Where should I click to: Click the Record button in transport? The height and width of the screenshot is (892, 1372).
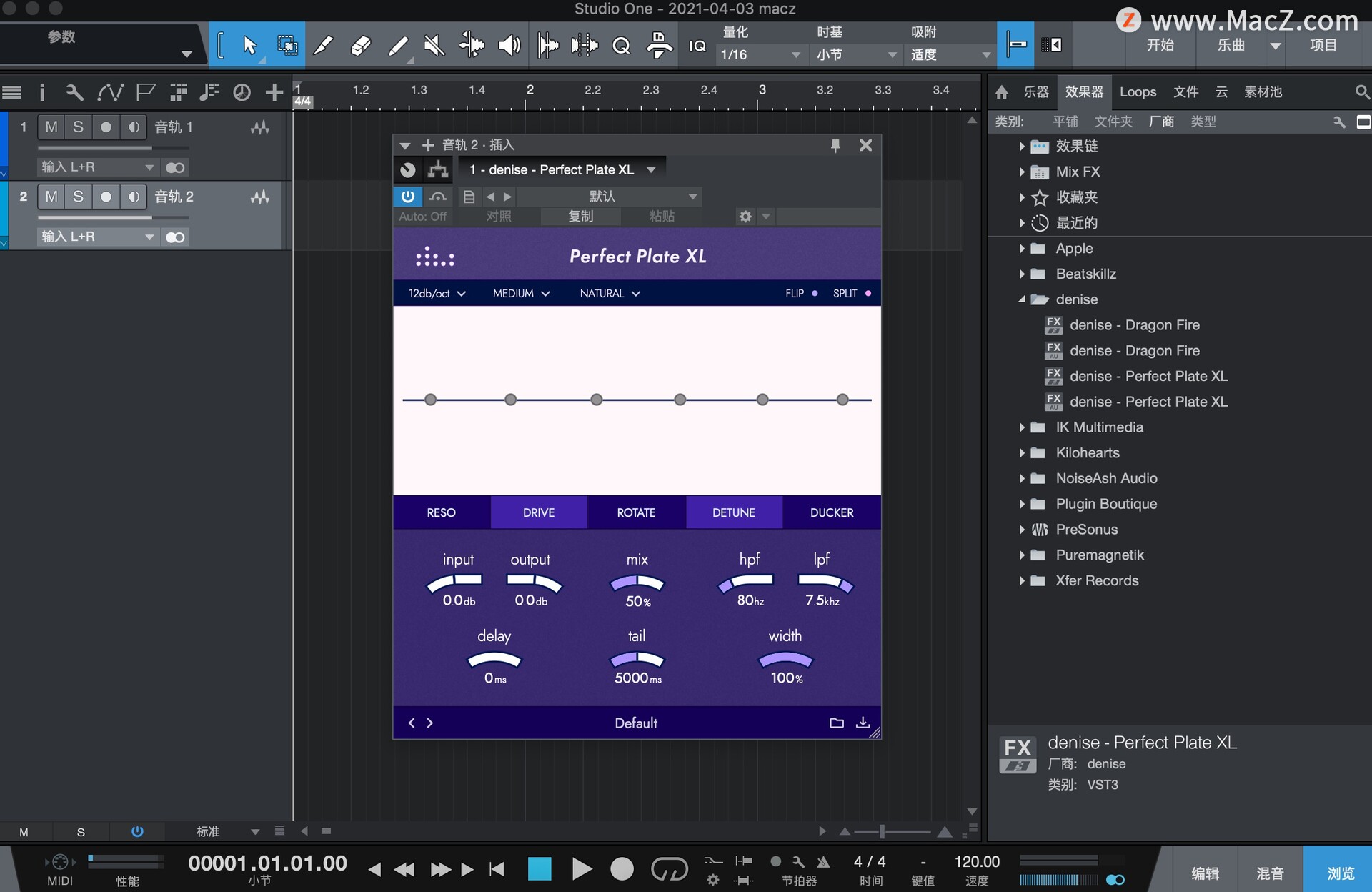(x=622, y=868)
